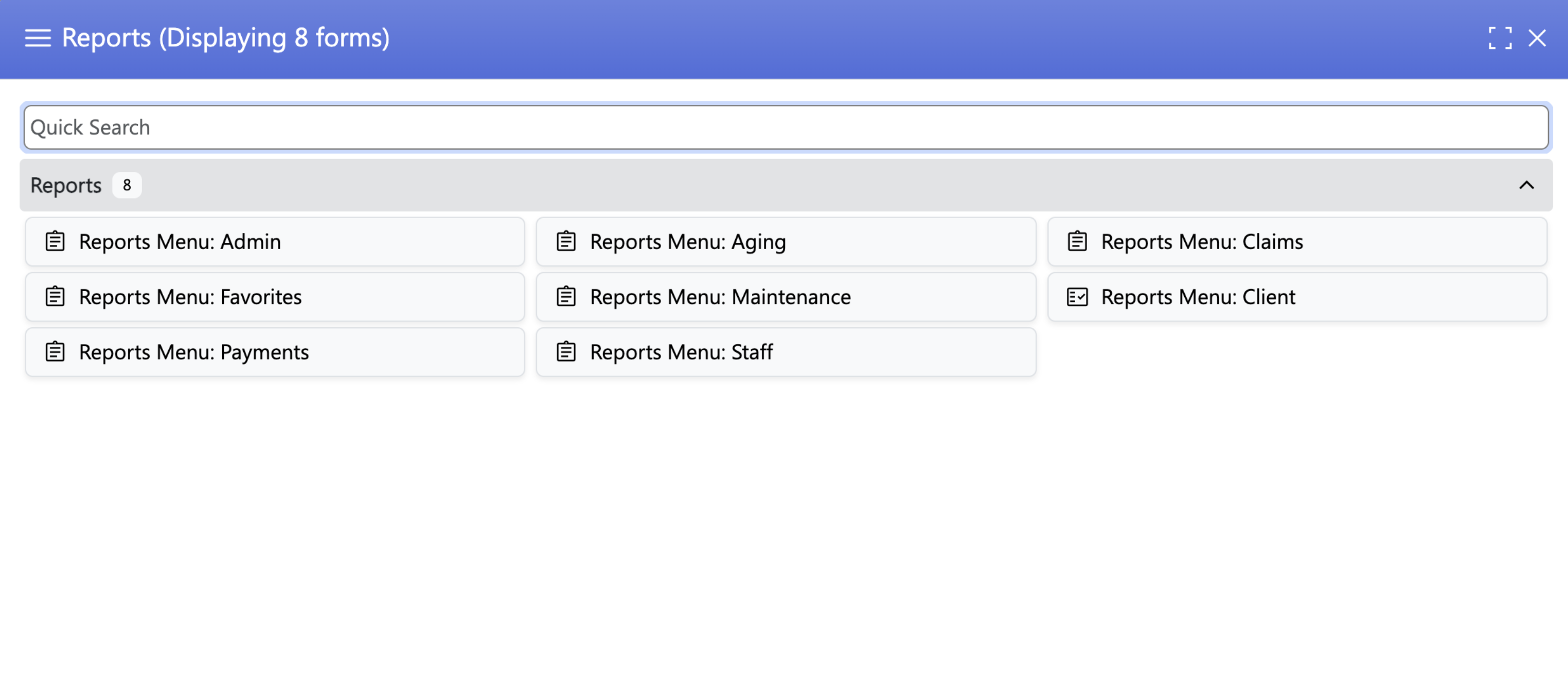Open Reports Menu: Favorites
The height and width of the screenshot is (678, 1568).
pos(275,297)
